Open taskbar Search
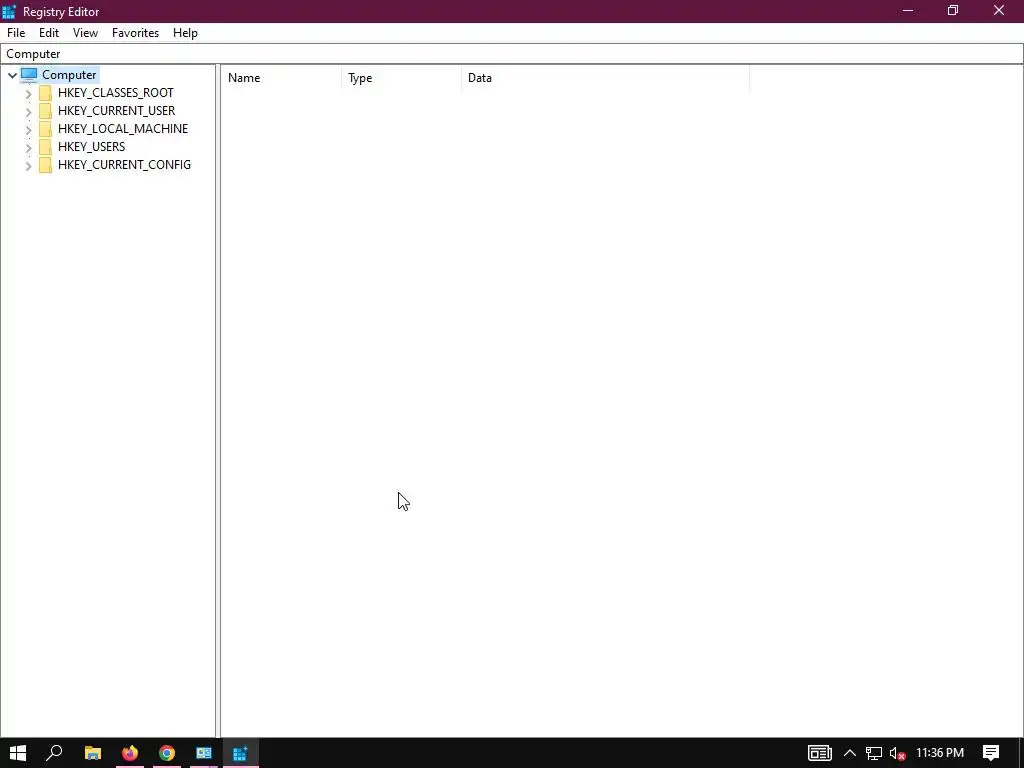Screen dimensions: 1024x768 point(55,753)
